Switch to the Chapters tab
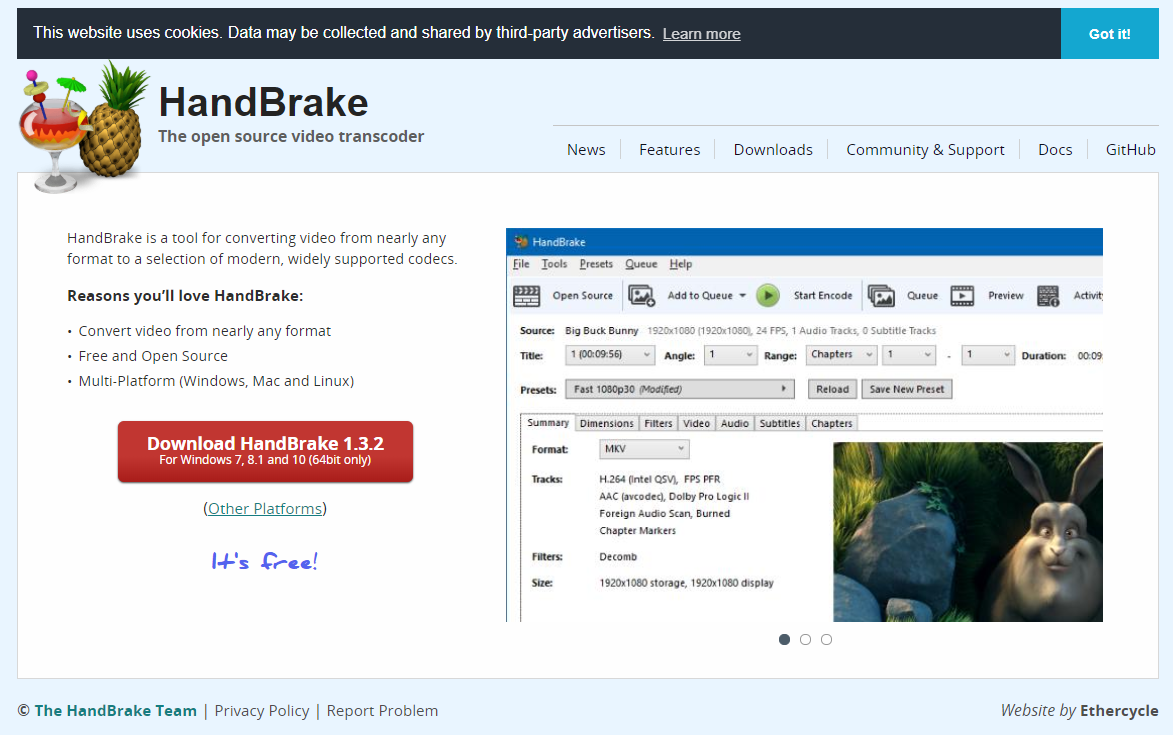The height and width of the screenshot is (735, 1173). click(832, 424)
